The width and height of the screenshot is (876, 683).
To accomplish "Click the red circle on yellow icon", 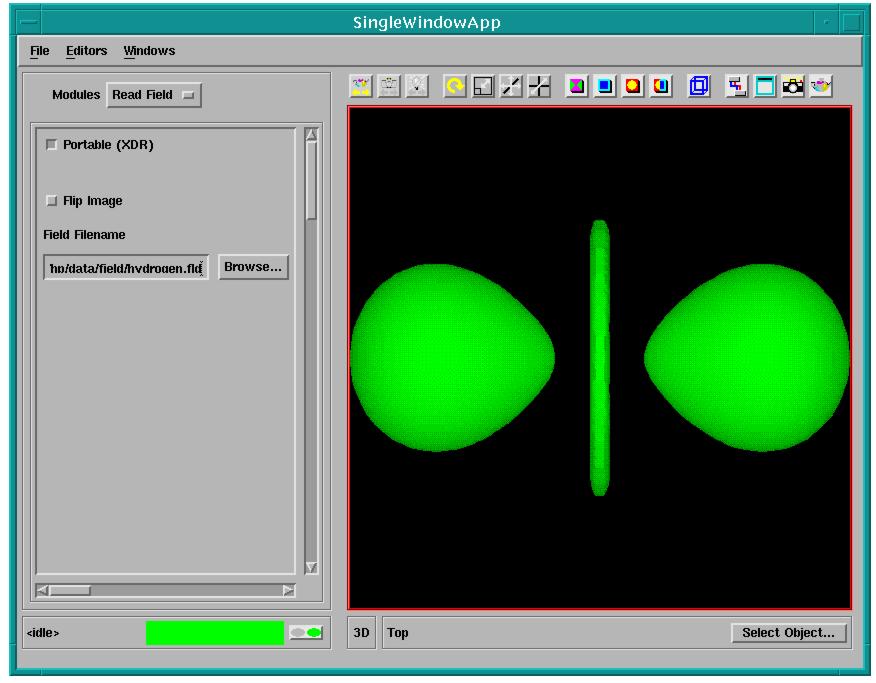I will tap(633, 87).
